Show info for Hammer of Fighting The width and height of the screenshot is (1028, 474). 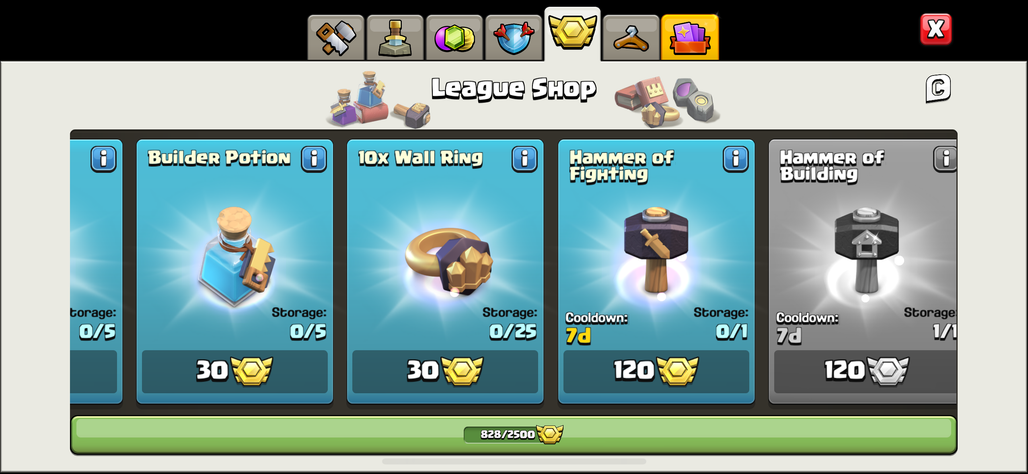pos(736,159)
